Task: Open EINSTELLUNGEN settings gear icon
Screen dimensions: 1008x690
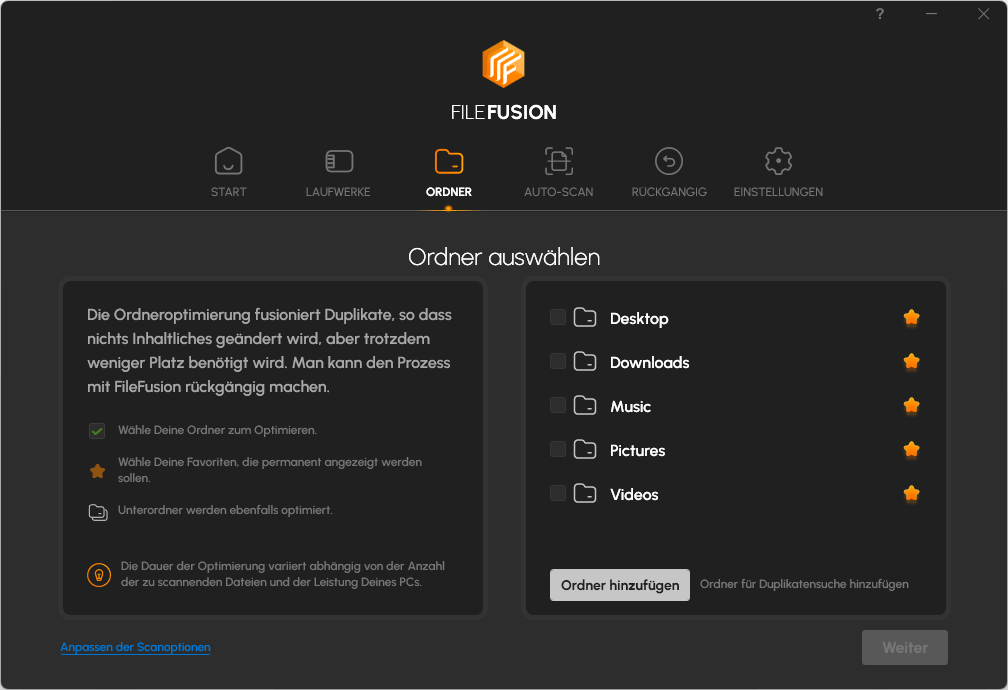Action: point(778,161)
